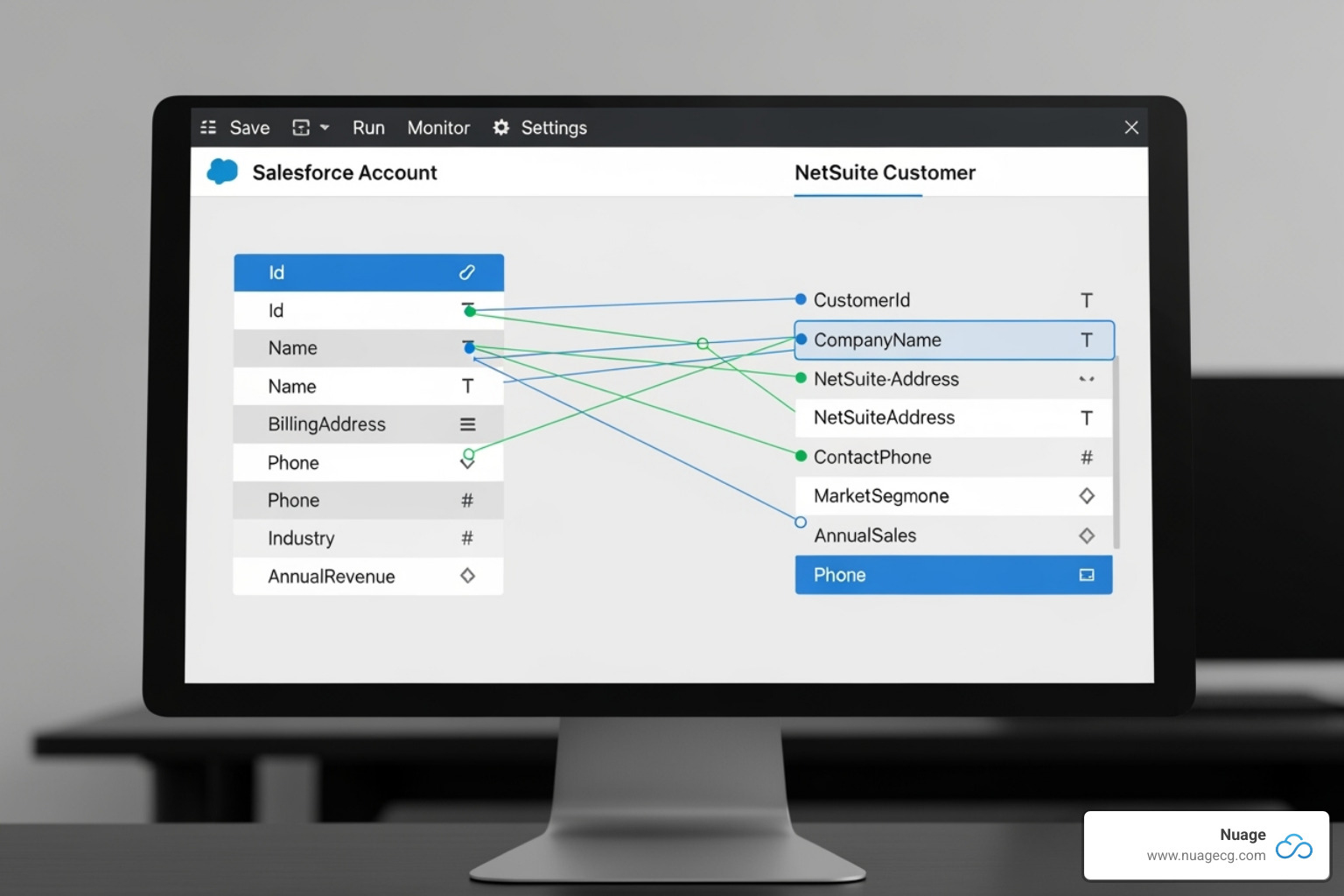The width and height of the screenshot is (1344, 896).
Task: Select the AnnualSales field
Action: [954, 535]
